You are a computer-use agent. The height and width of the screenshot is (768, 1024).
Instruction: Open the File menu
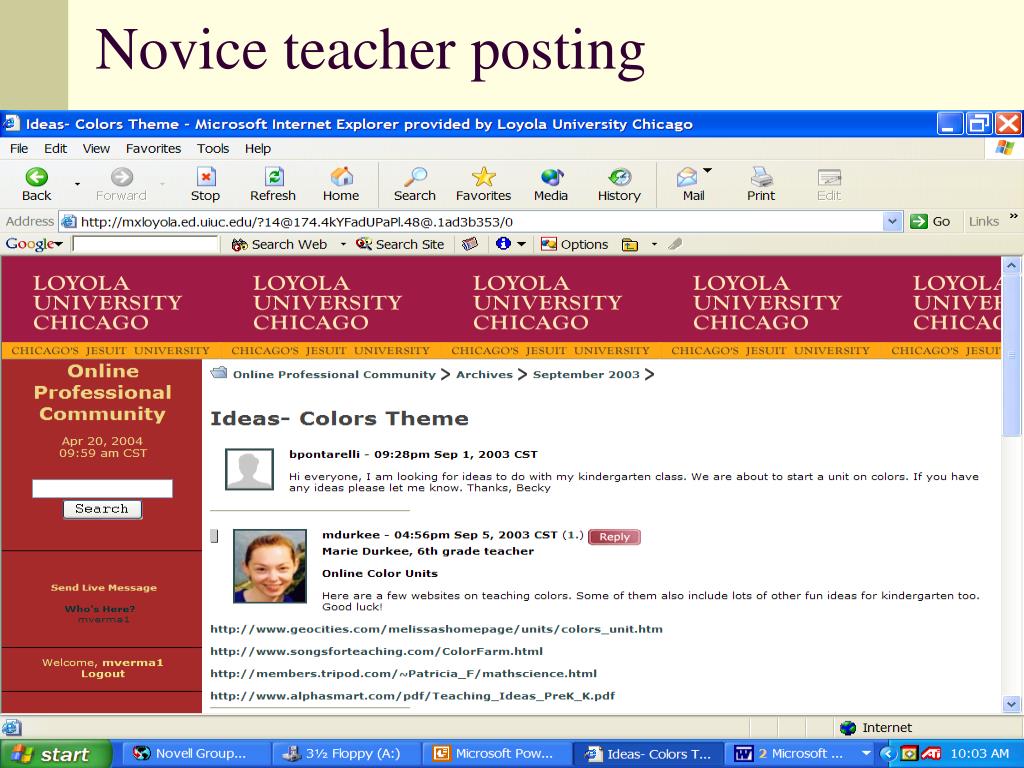(x=19, y=148)
